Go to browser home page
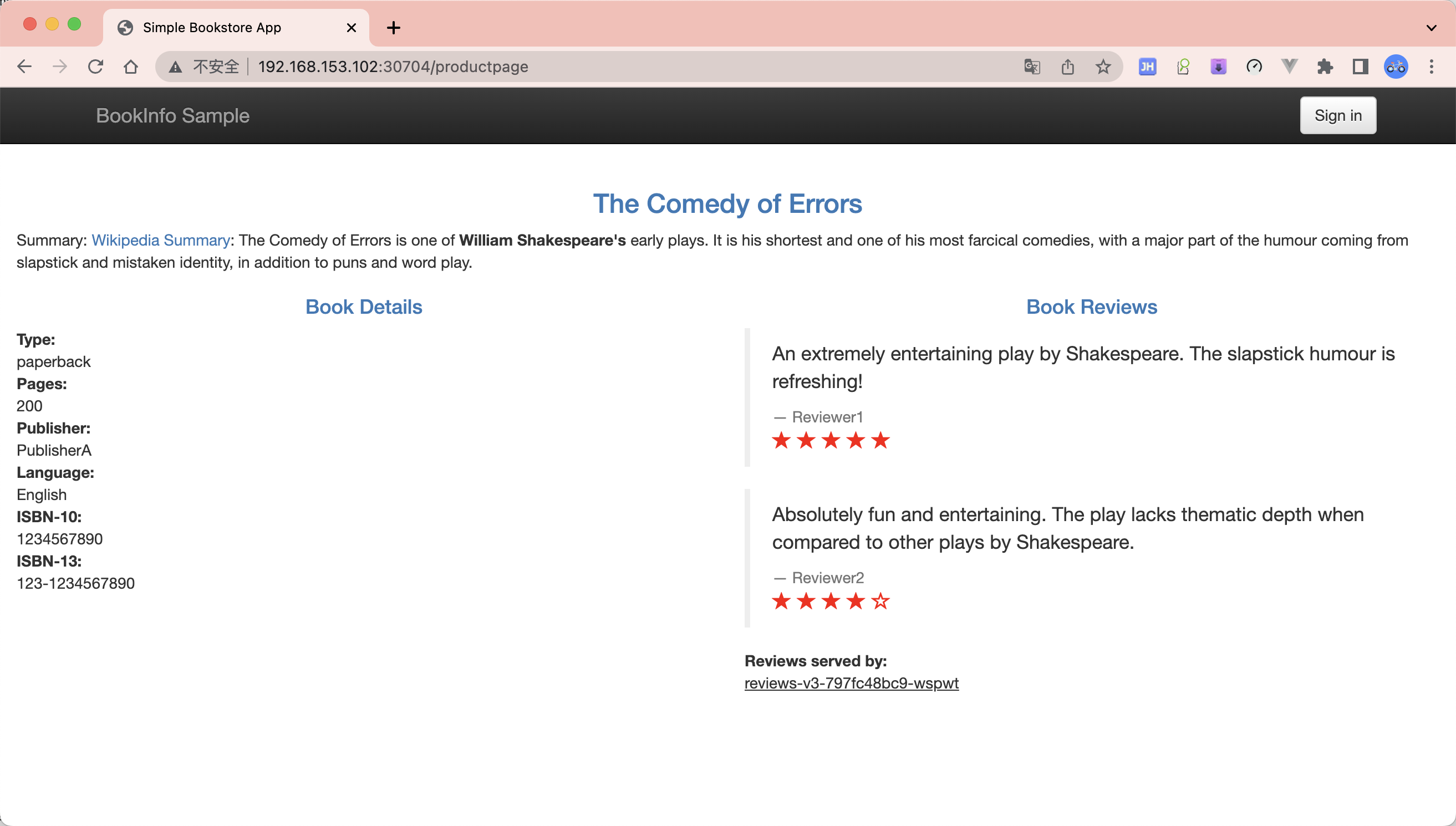Viewport: 1456px width, 826px height. (130, 67)
